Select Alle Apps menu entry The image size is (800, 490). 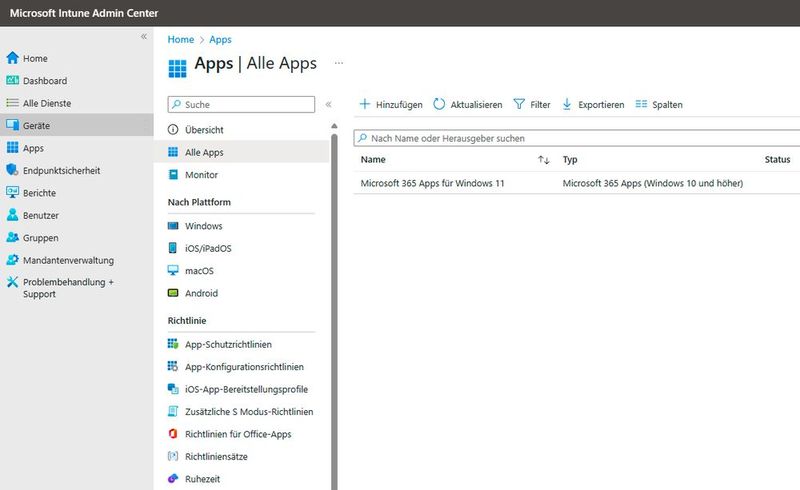[x=241, y=152]
